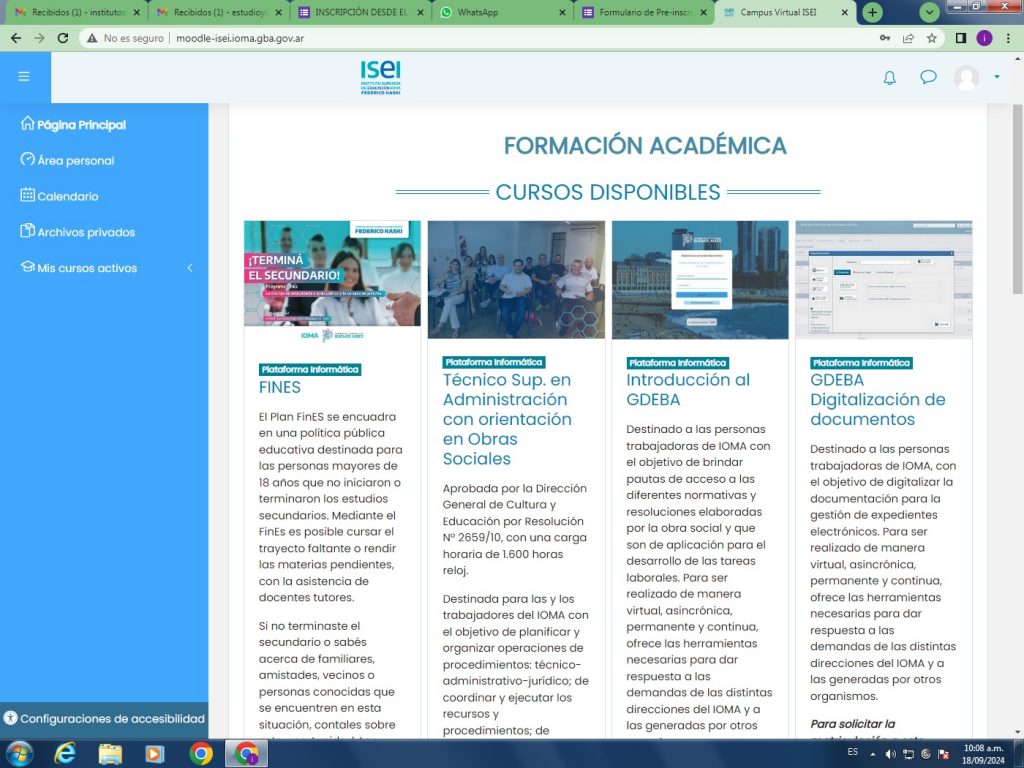
Task: Expand the user menu dropdown arrow
Action: click(x=997, y=77)
